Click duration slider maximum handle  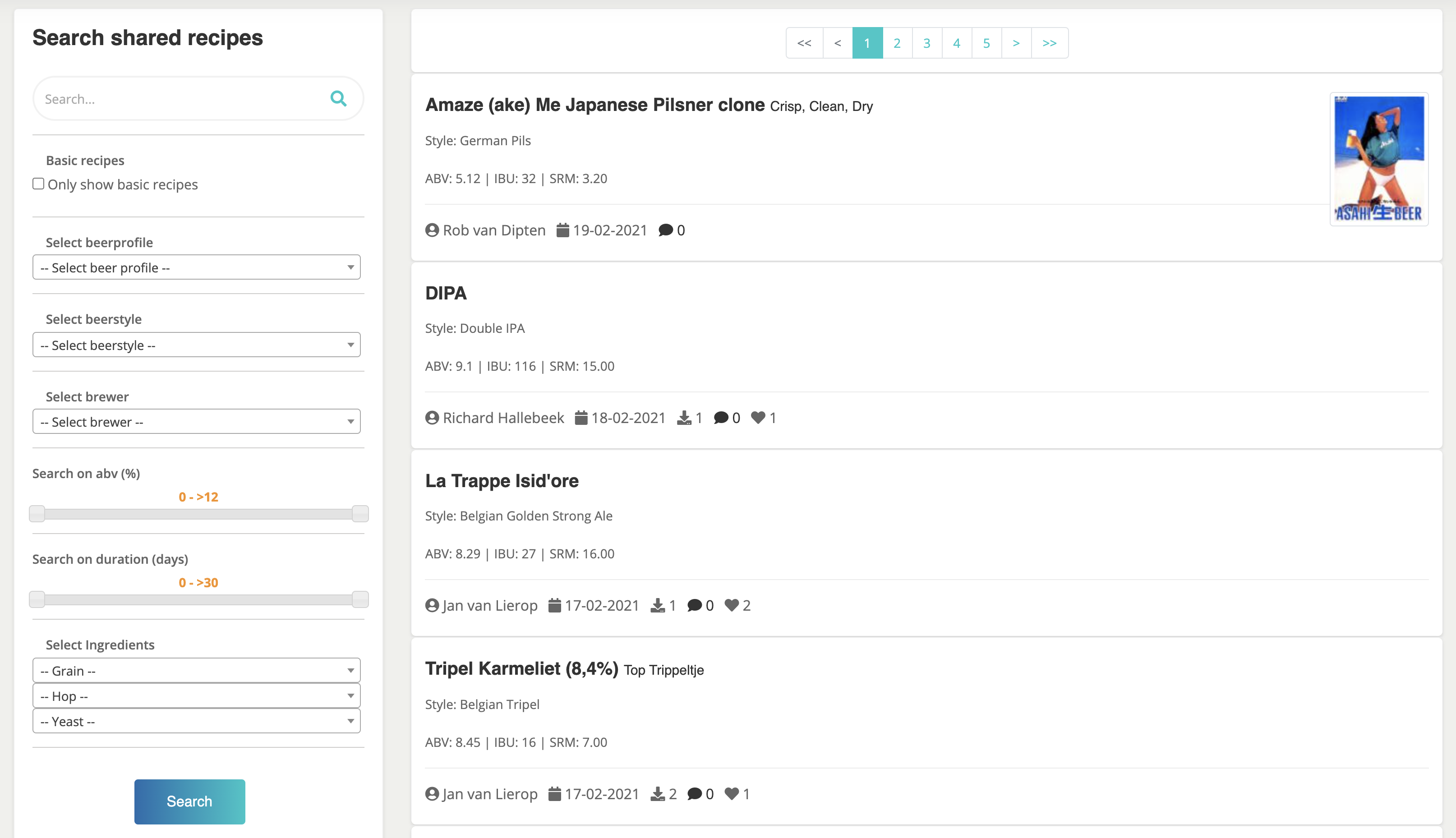coord(360,599)
